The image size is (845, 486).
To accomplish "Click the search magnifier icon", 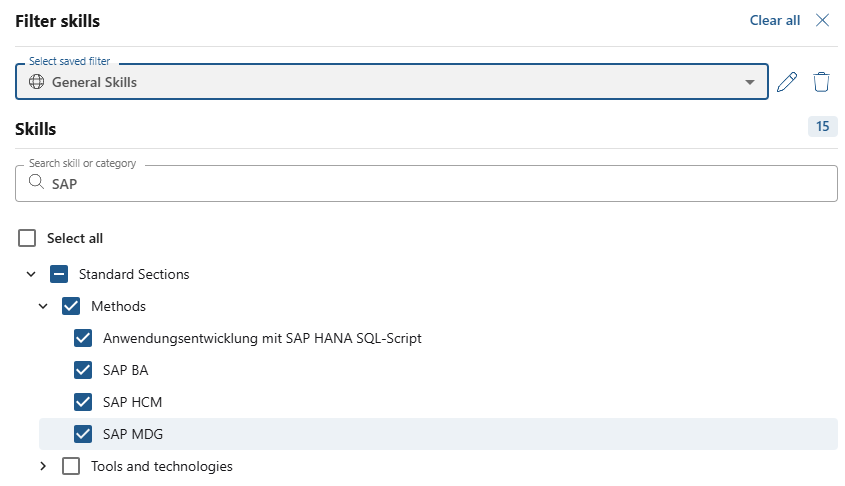I will pyautogui.click(x=36, y=182).
